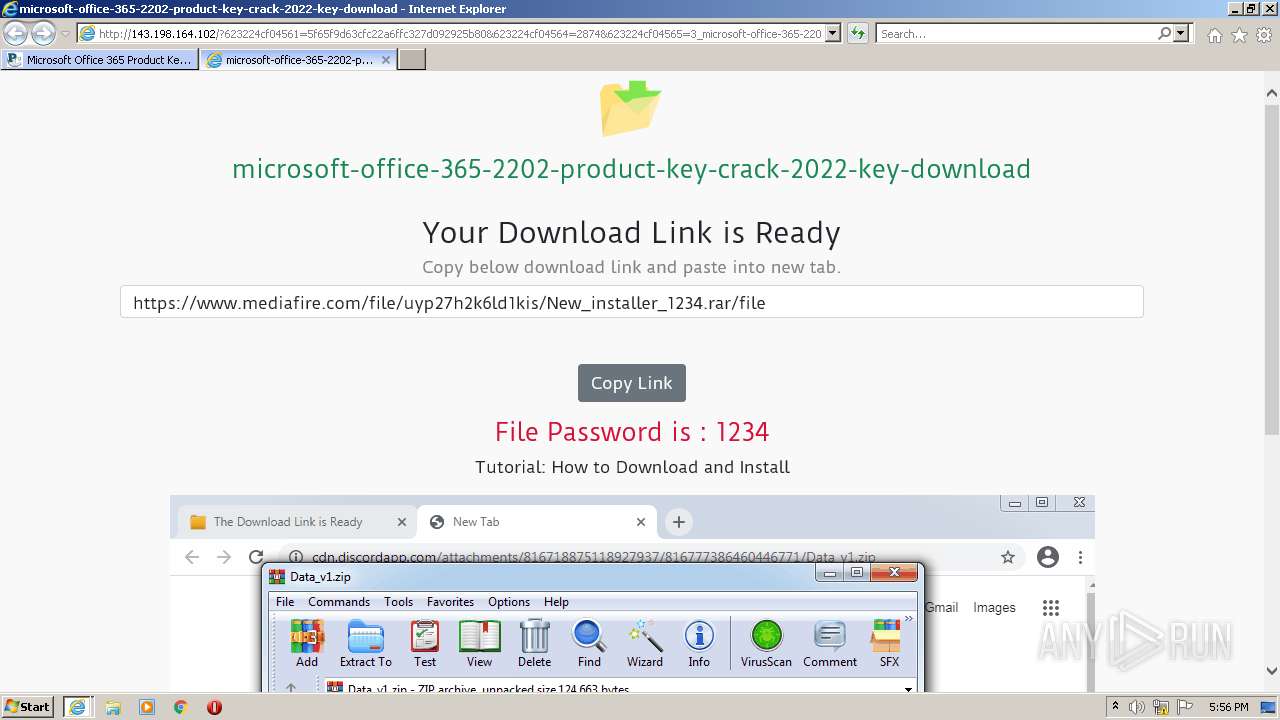The image size is (1280, 720).
Task: Open IE Home page icon
Action: (1214, 35)
